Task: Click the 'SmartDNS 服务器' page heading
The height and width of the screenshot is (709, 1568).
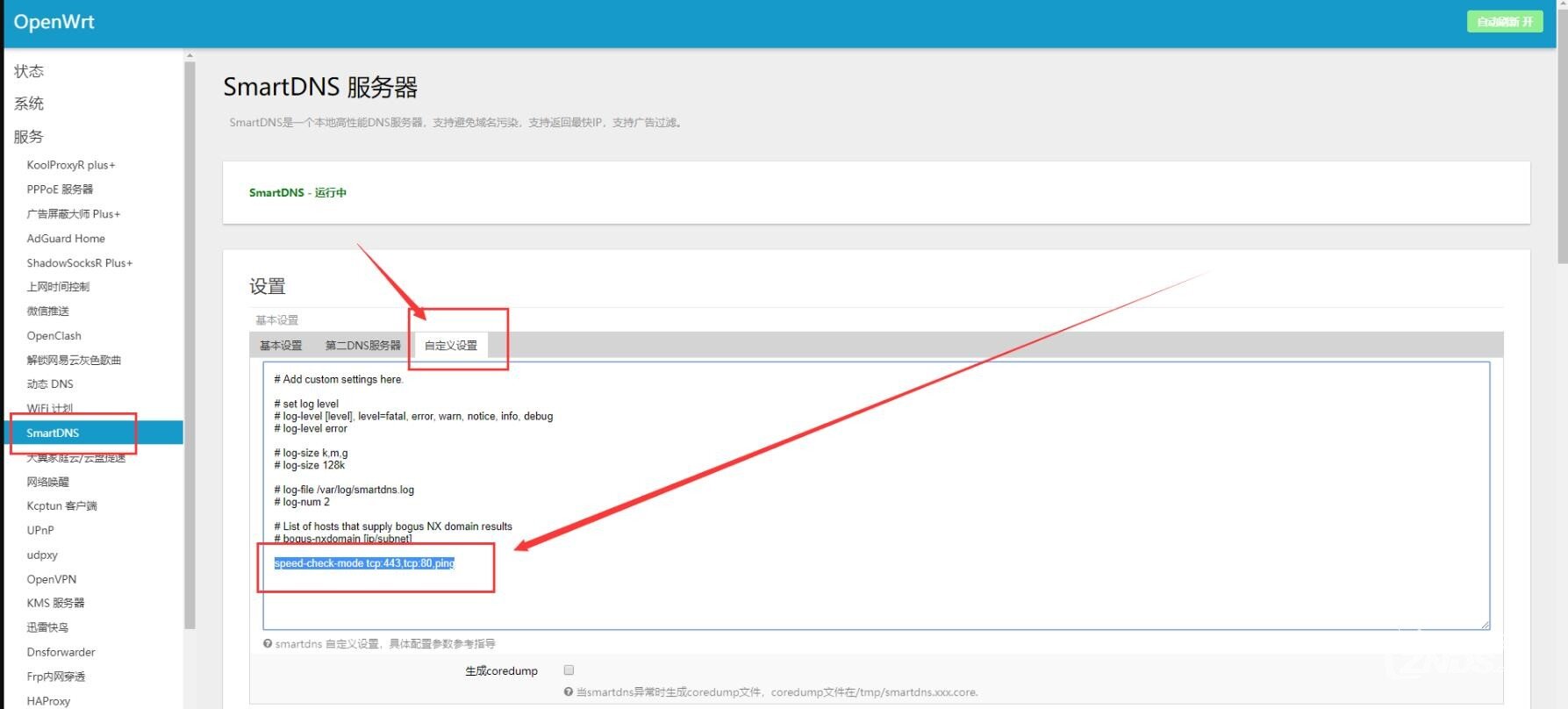Action: [320, 87]
